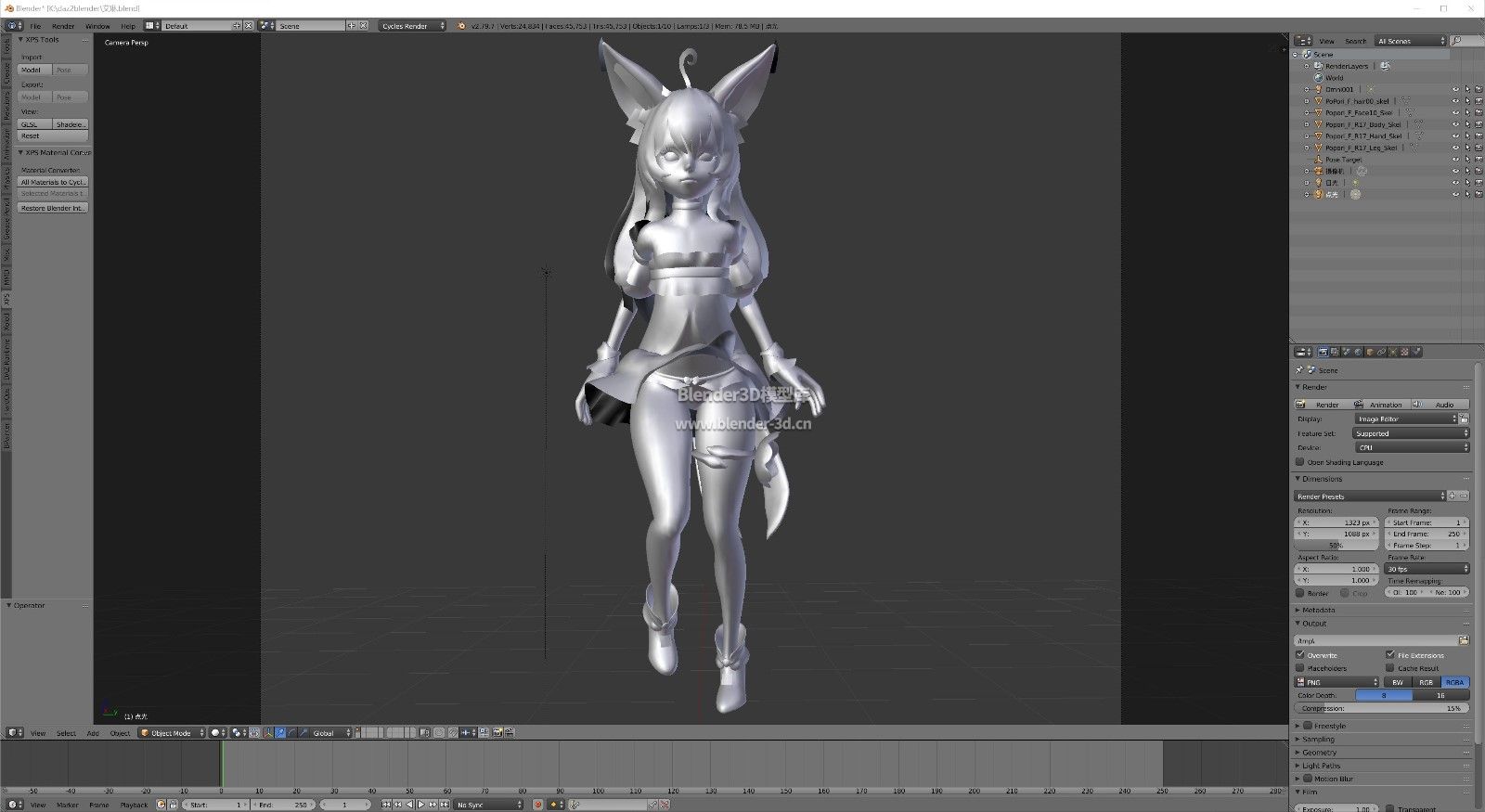This screenshot has height=812, width=1485.
Task: Open the Render tab in the properties editor
Action: coord(1323,352)
